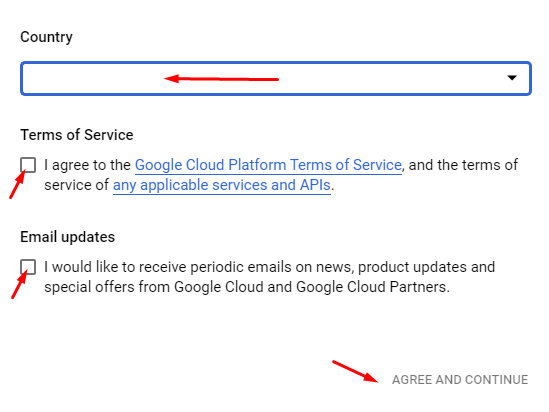Click the 'Country' field label
Viewport: 549px width, 412px height.
coord(47,37)
